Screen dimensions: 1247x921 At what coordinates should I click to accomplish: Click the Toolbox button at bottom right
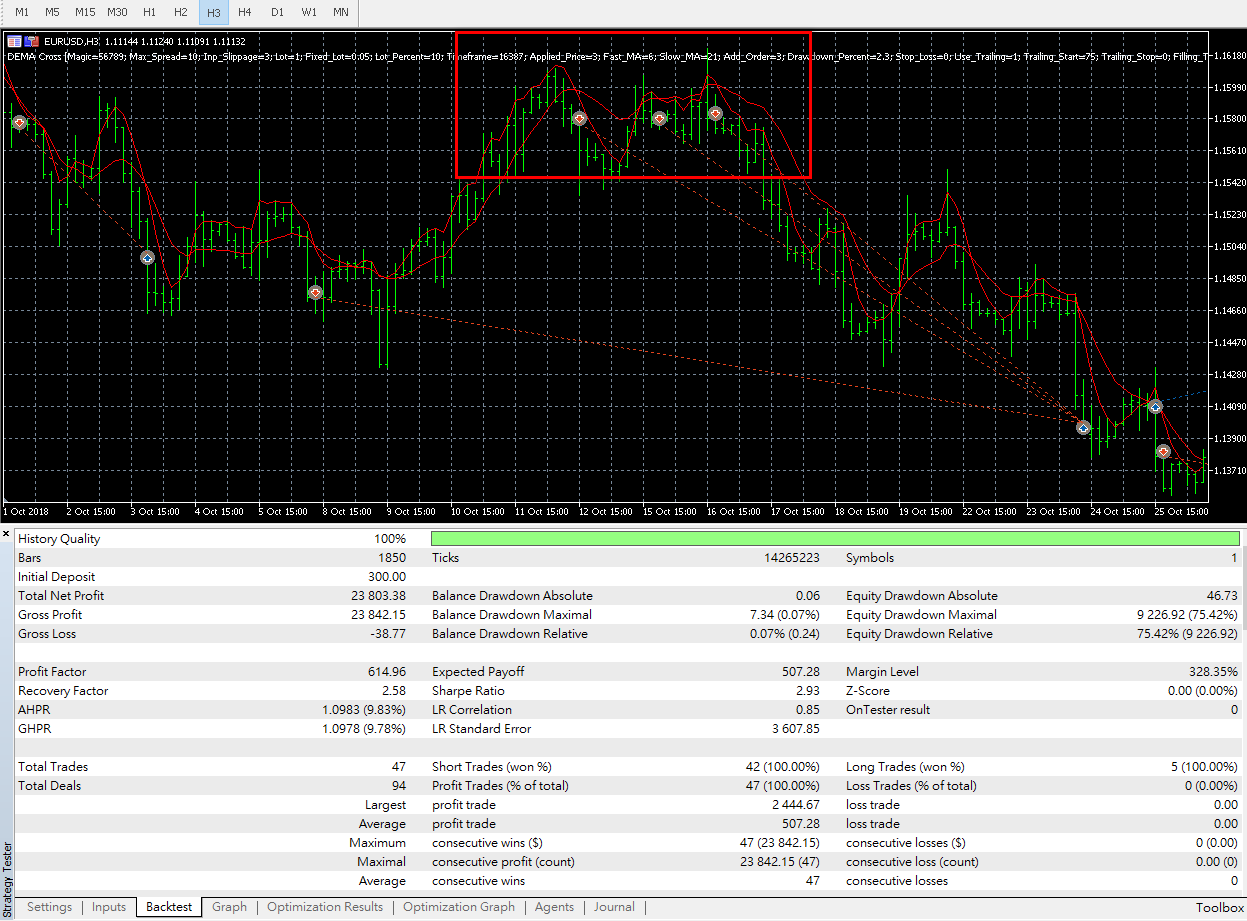point(1220,907)
